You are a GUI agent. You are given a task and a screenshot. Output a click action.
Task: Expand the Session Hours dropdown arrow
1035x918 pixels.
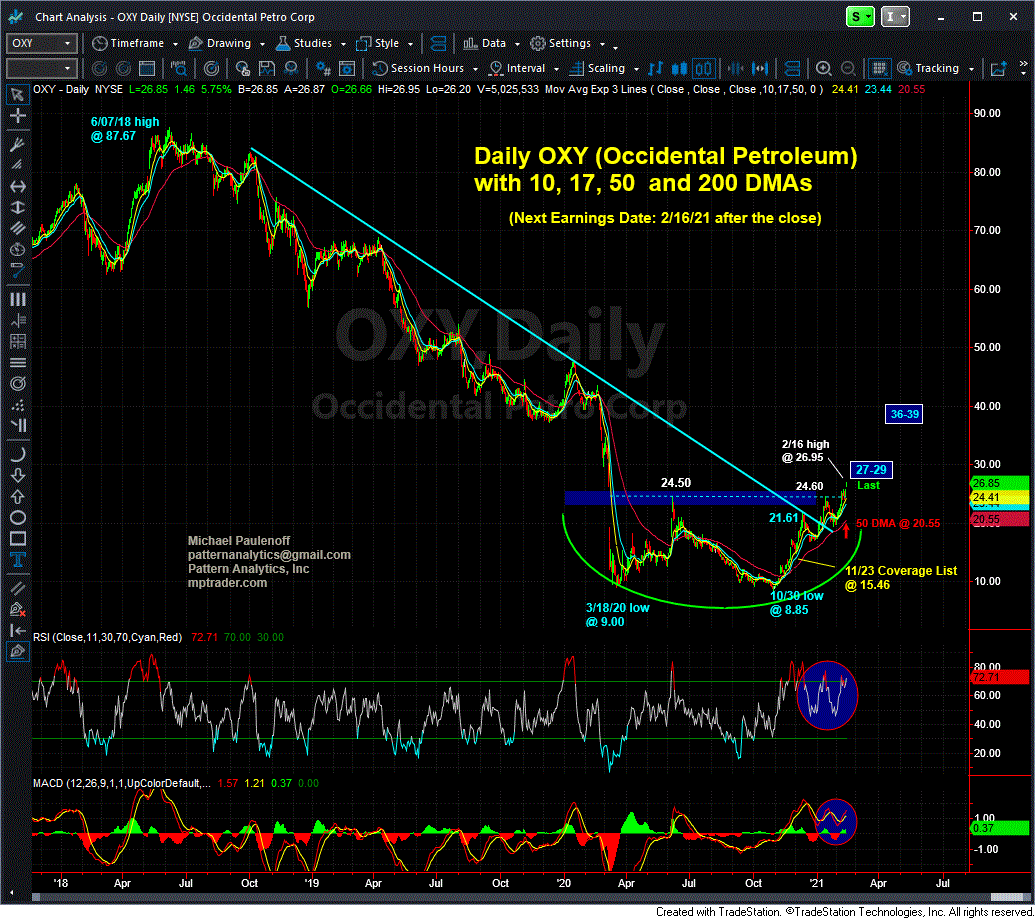click(475, 69)
